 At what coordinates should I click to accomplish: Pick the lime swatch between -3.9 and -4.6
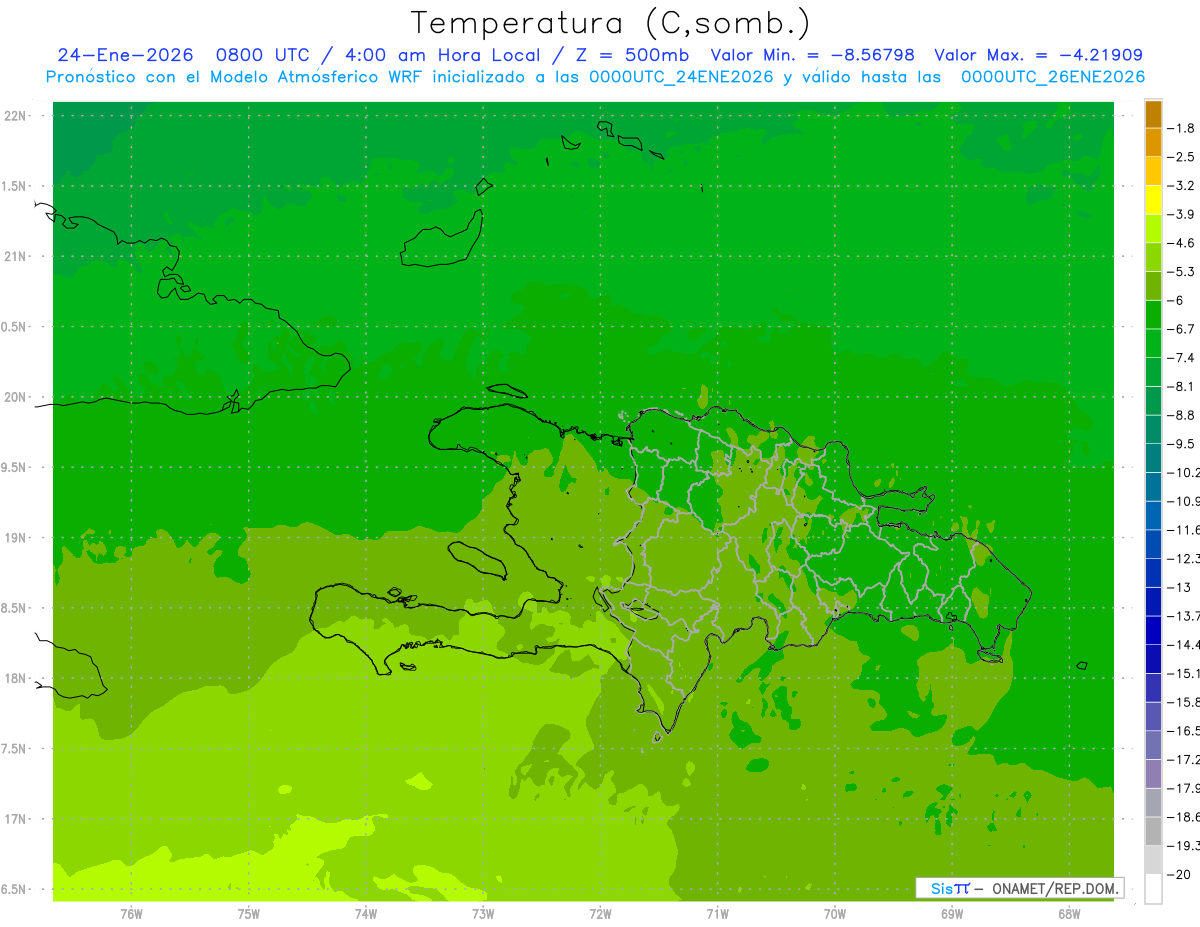[1153, 229]
